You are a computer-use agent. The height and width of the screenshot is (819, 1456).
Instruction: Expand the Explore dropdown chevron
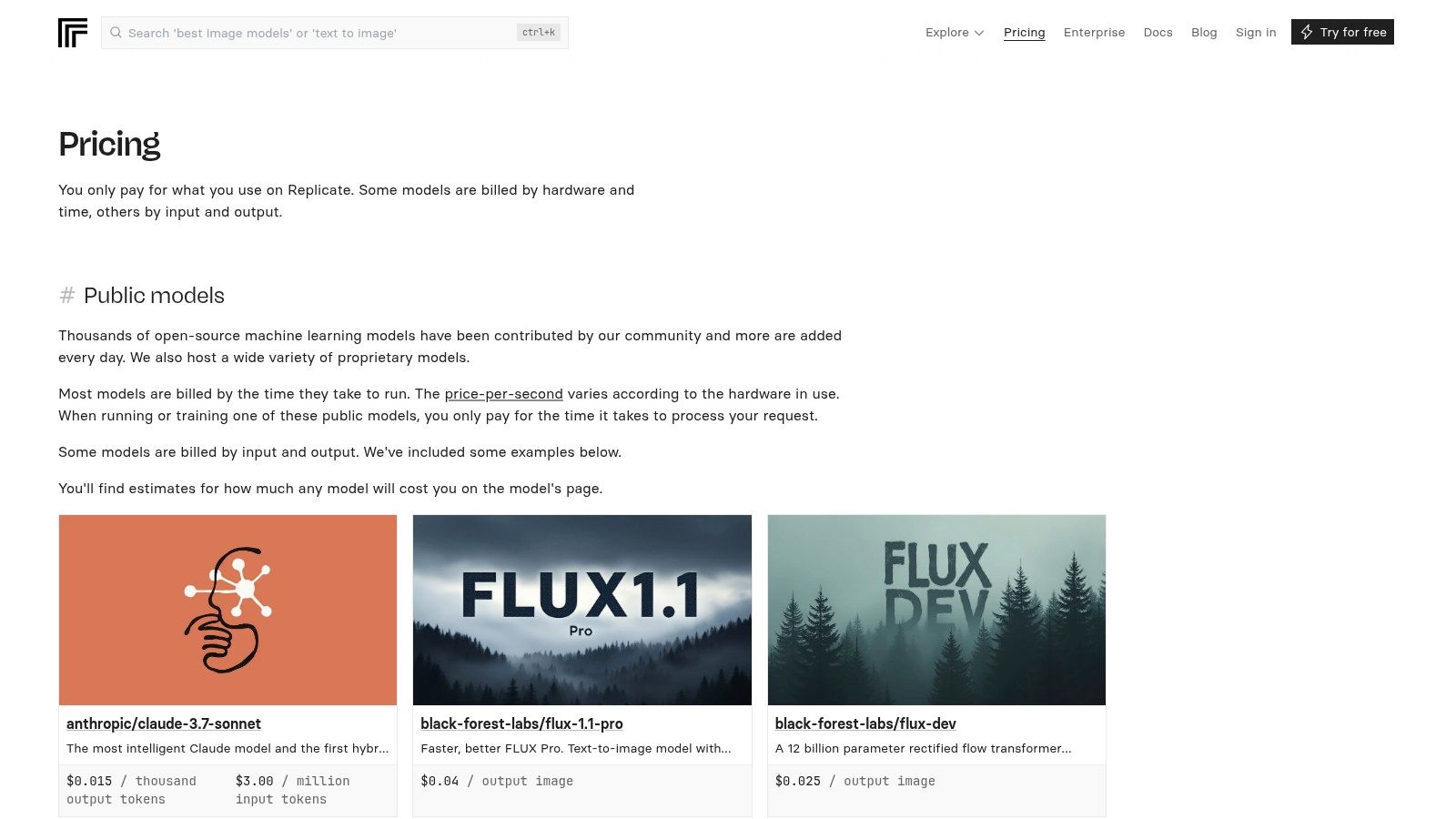(x=979, y=33)
